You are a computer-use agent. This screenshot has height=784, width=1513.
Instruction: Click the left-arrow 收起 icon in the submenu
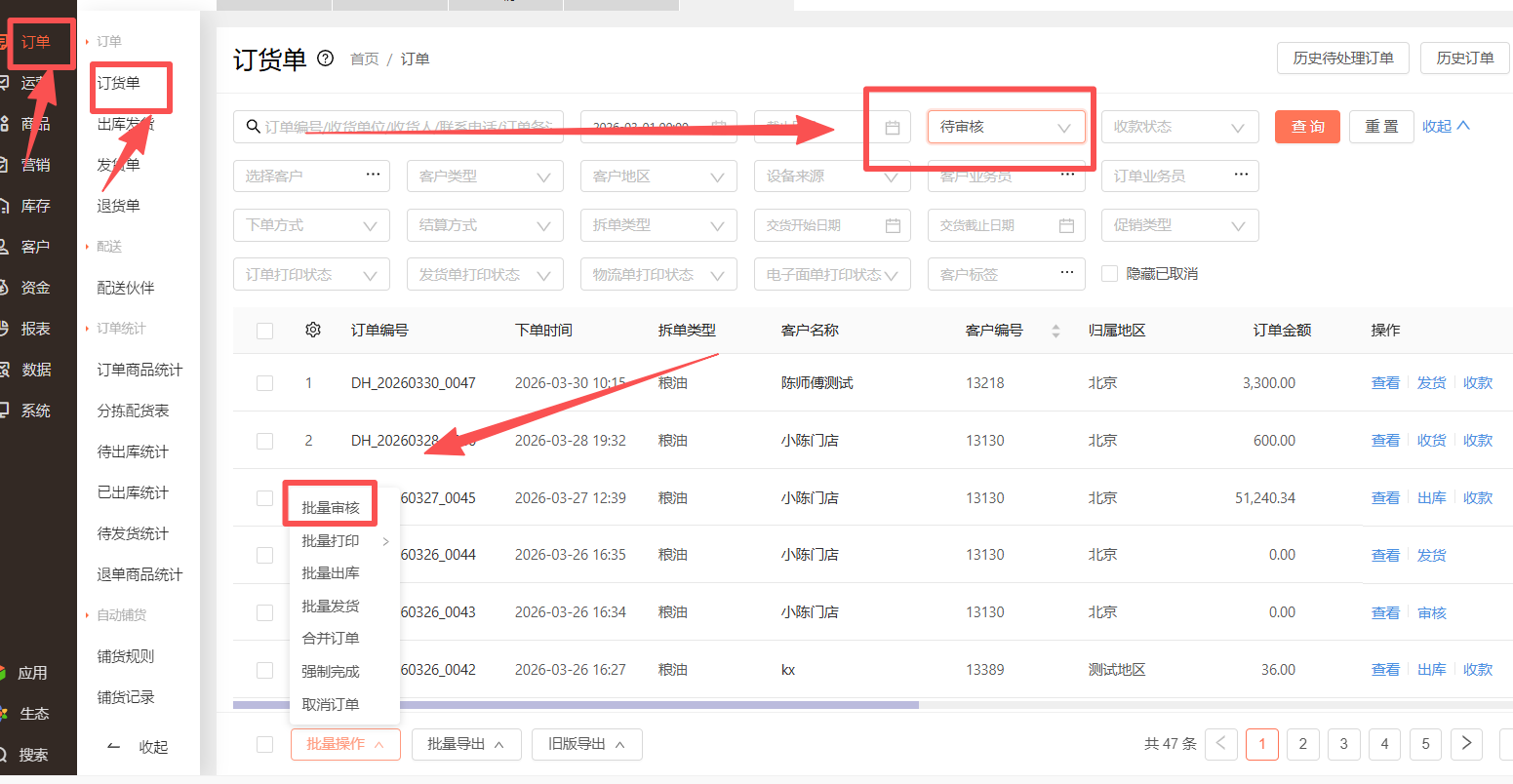tap(113, 747)
